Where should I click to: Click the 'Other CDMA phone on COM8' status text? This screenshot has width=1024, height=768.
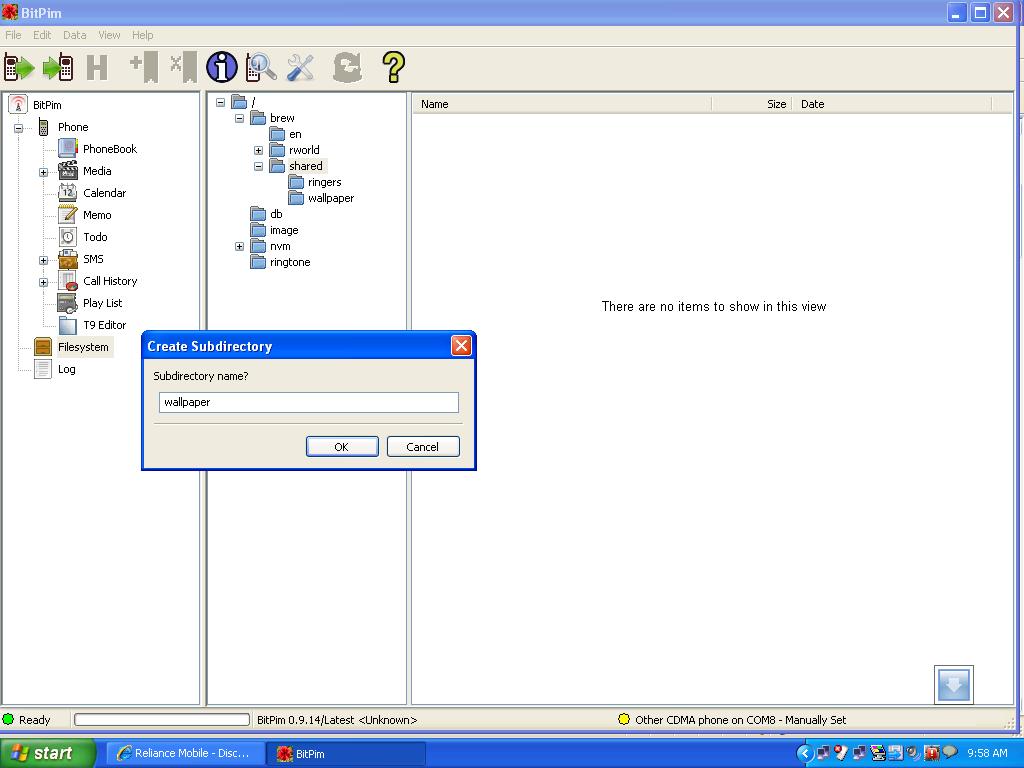[x=741, y=720]
